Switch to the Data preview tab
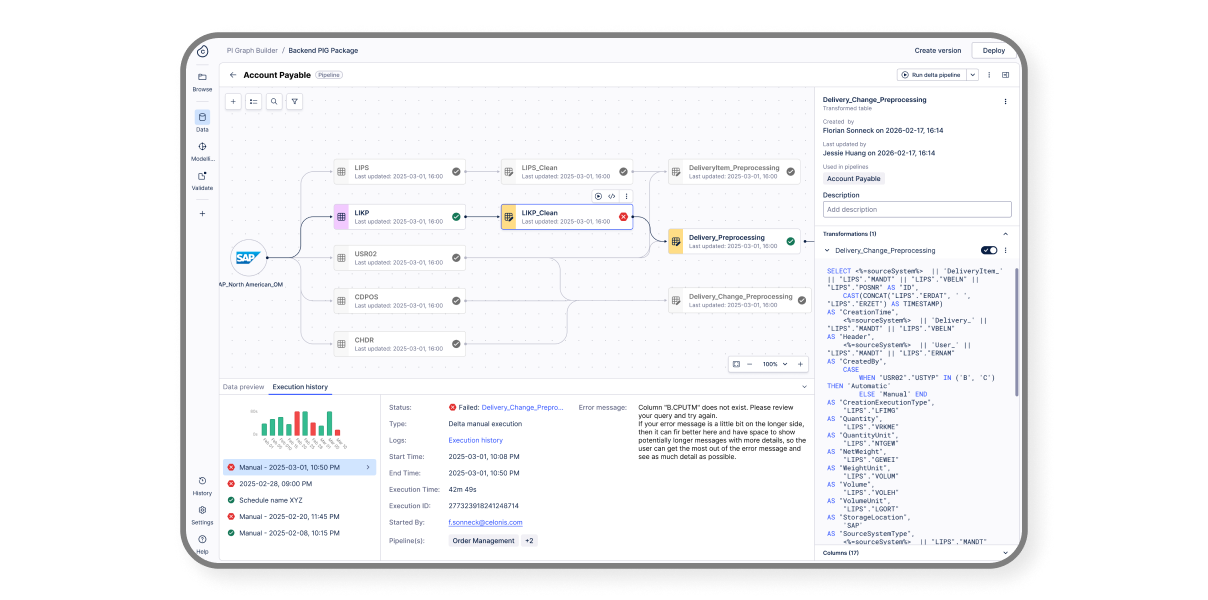Image resolution: width=1208 pixels, height=600 pixels. point(243,387)
